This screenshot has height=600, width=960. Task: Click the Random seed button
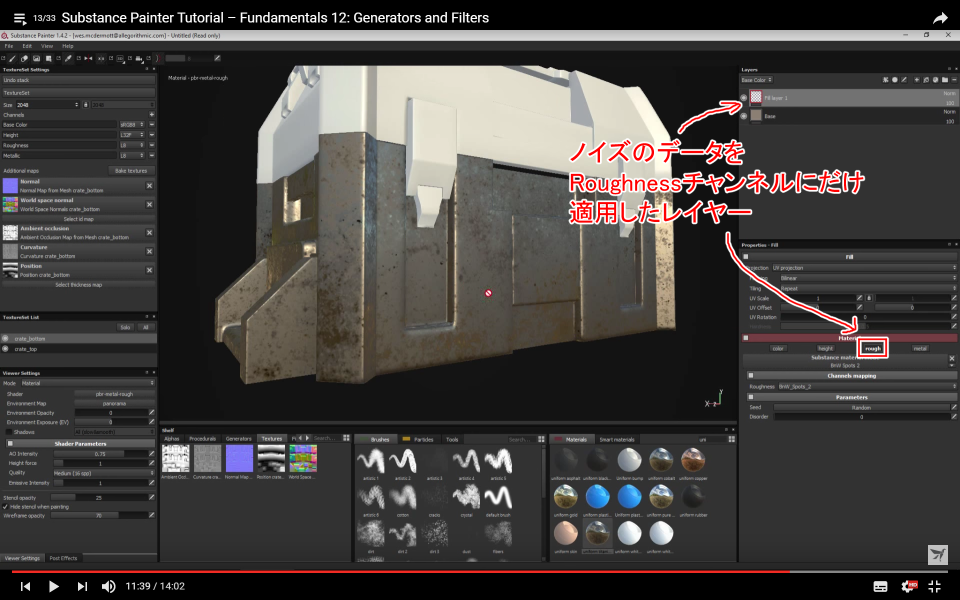click(x=861, y=407)
